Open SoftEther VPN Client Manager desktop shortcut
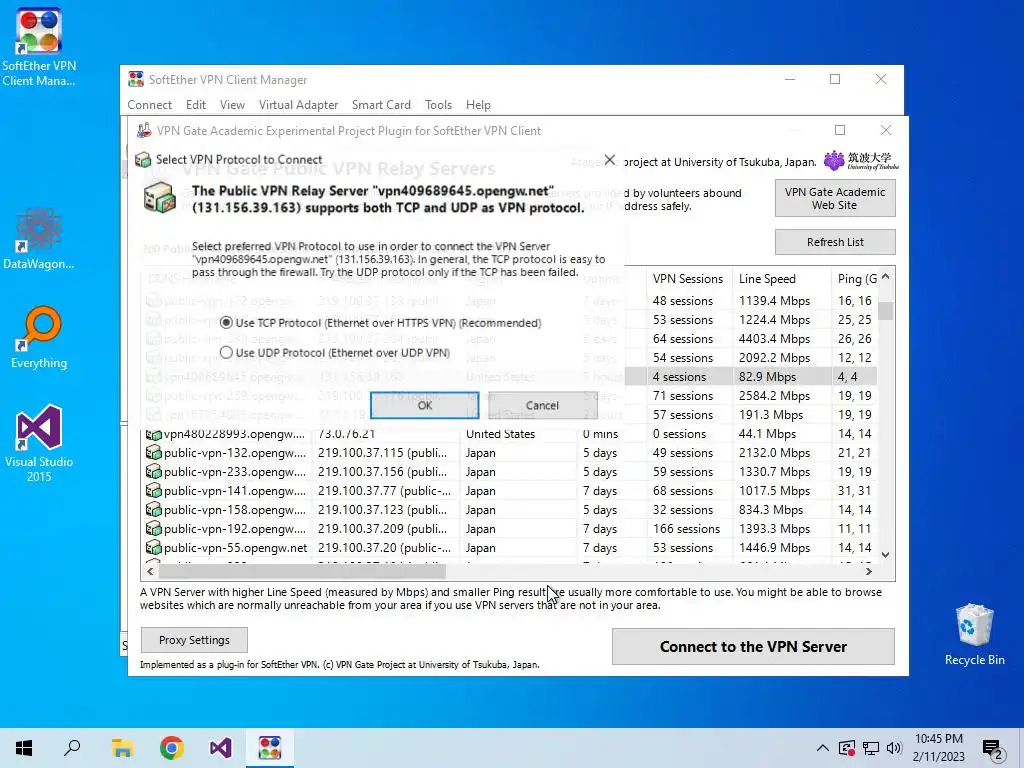This screenshot has width=1024, height=768. (39, 47)
